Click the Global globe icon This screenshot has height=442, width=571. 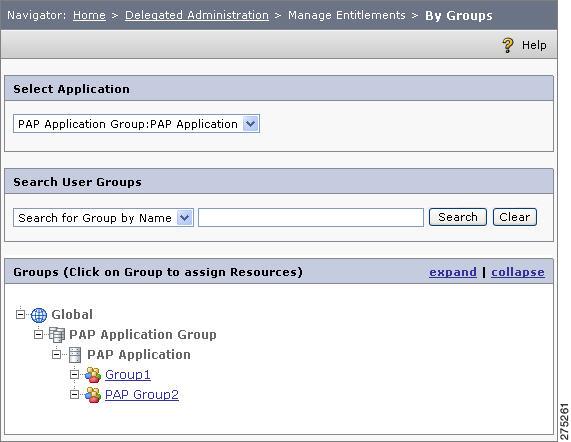[39, 315]
